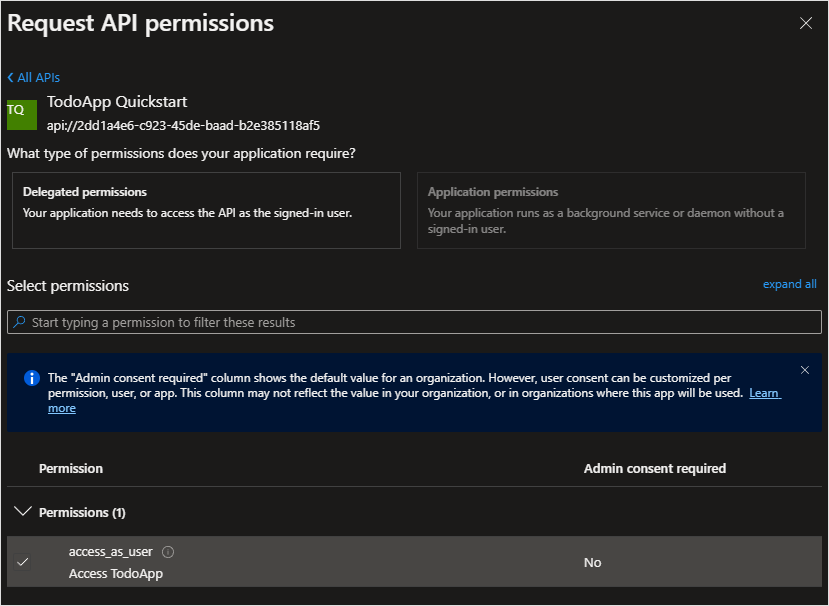
Task: Navigate back using the All APIs link
Action: click(36, 77)
